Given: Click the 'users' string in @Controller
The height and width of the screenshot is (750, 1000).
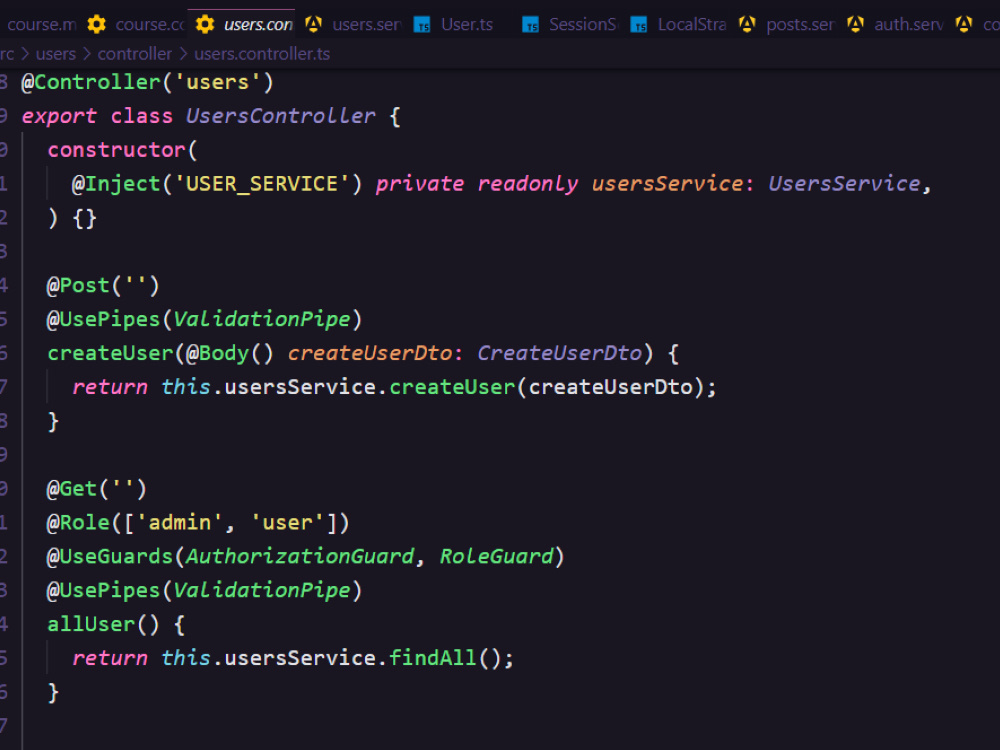Looking at the screenshot, I should (217, 82).
